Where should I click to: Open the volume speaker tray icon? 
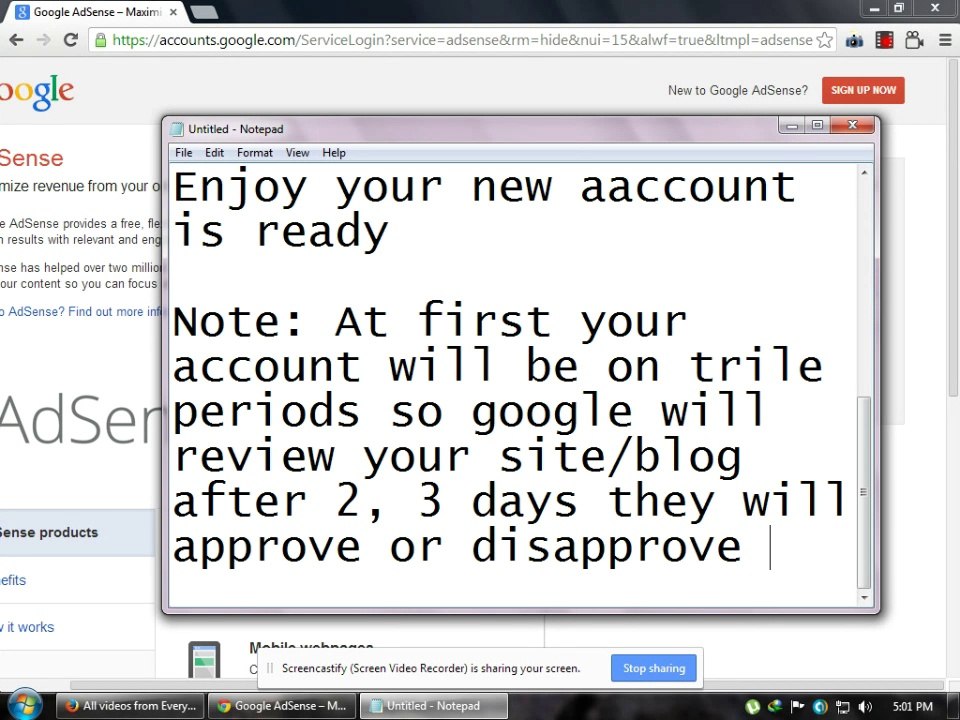[865, 707]
